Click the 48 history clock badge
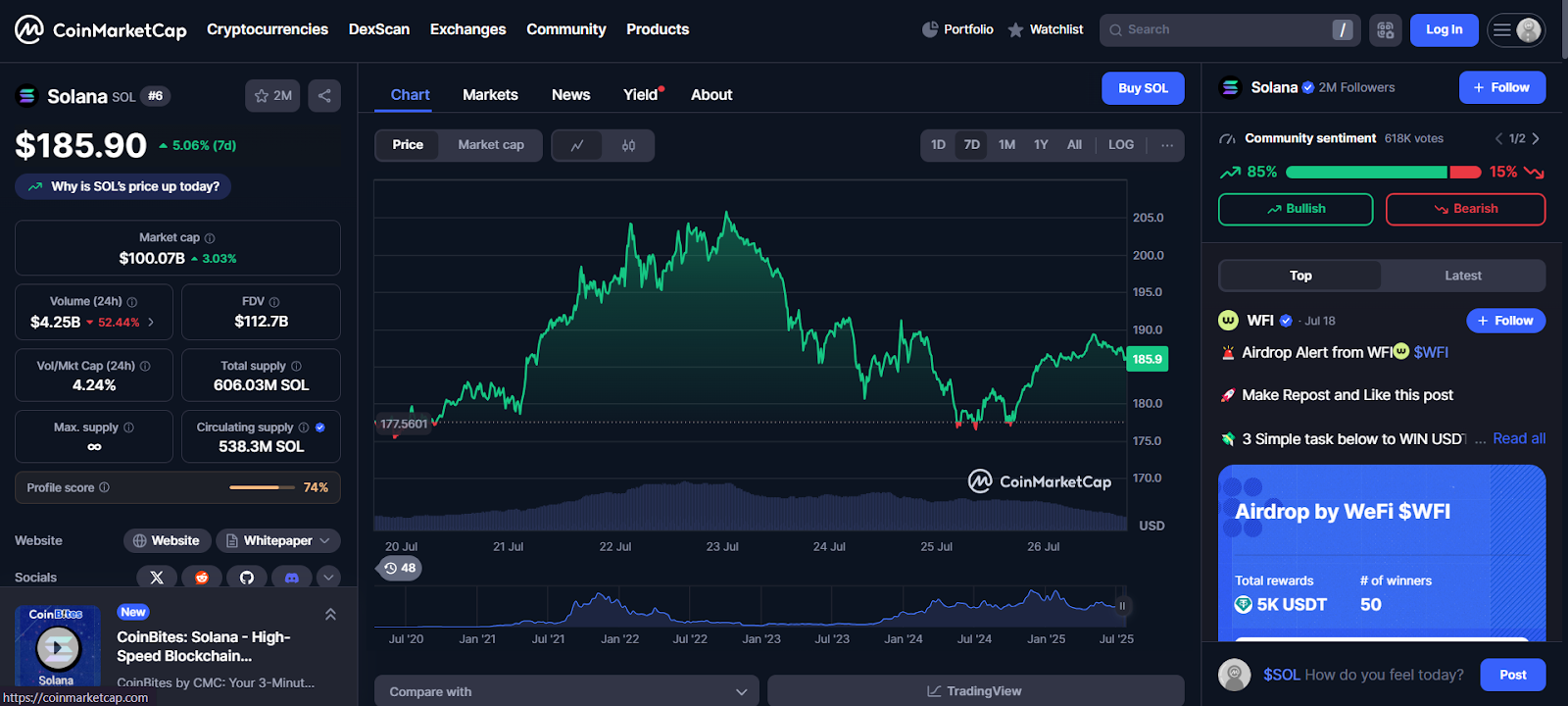This screenshot has height=706, width=1568. 400,568
